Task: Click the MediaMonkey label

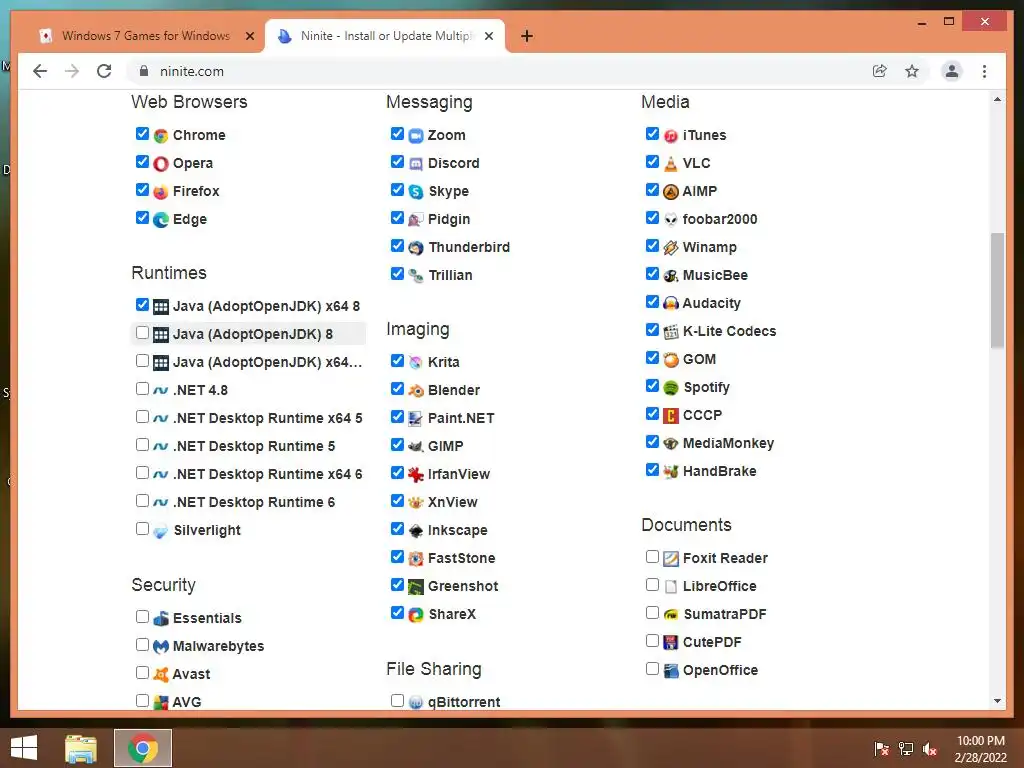Action: pyautogui.click(x=728, y=443)
